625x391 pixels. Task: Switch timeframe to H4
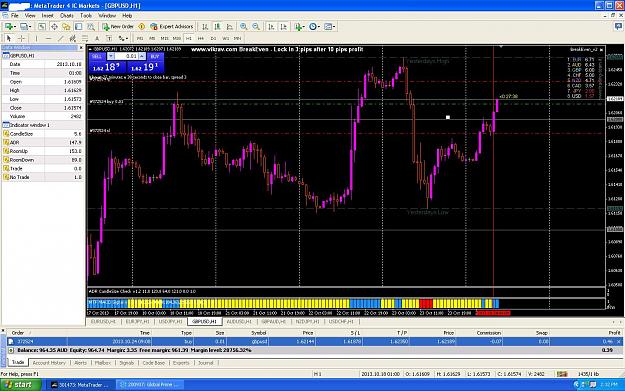(201, 38)
